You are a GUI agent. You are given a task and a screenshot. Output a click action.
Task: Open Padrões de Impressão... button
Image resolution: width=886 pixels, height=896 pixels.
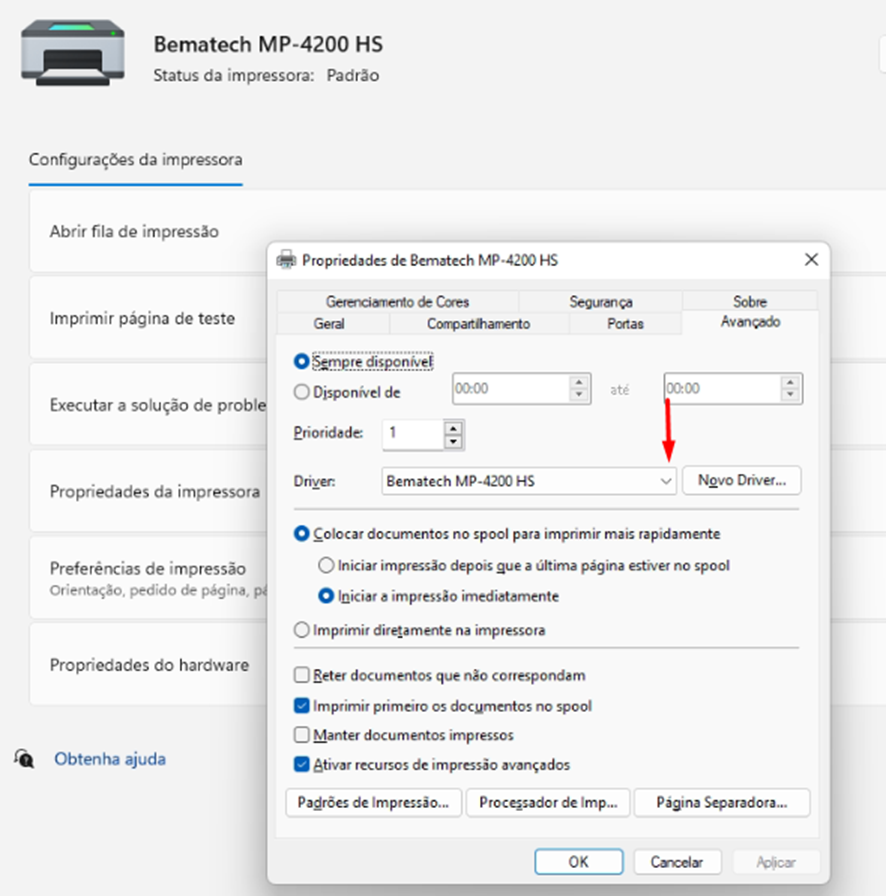[x=373, y=803]
